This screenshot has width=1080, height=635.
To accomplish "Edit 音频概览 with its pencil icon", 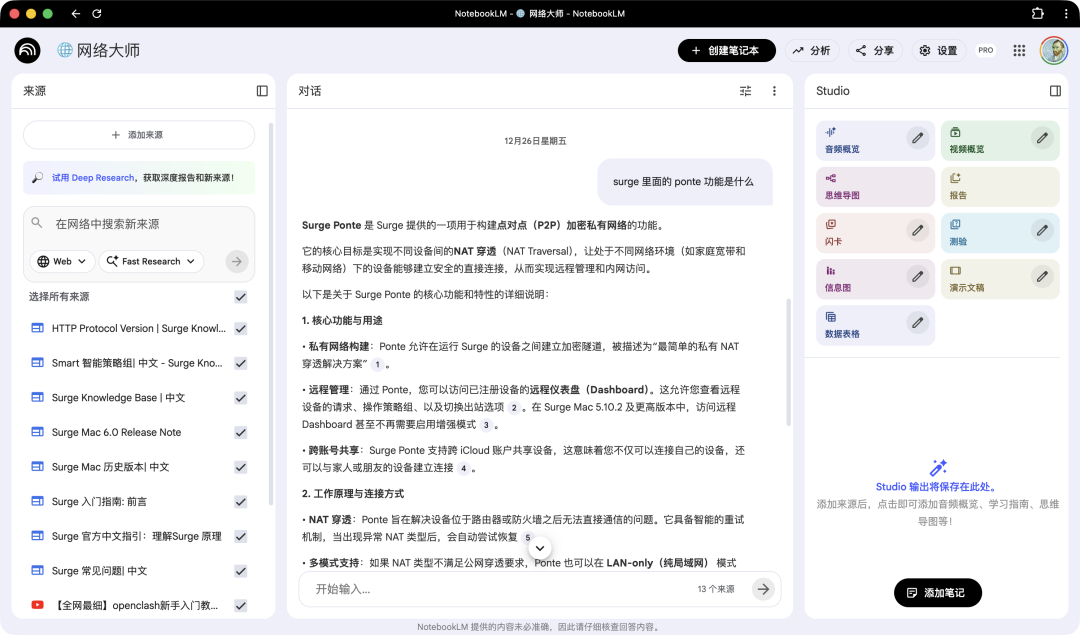I will [x=917, y=138].
